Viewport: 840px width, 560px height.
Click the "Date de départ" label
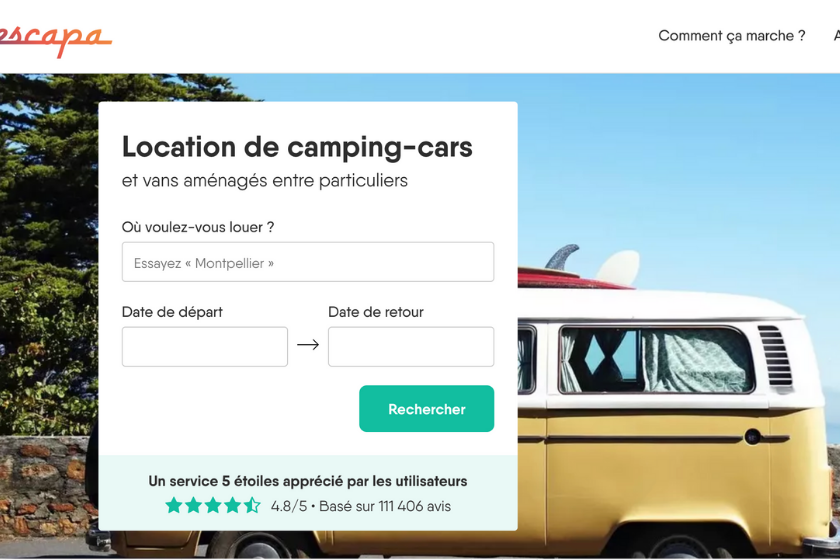(x=172, y=312)
